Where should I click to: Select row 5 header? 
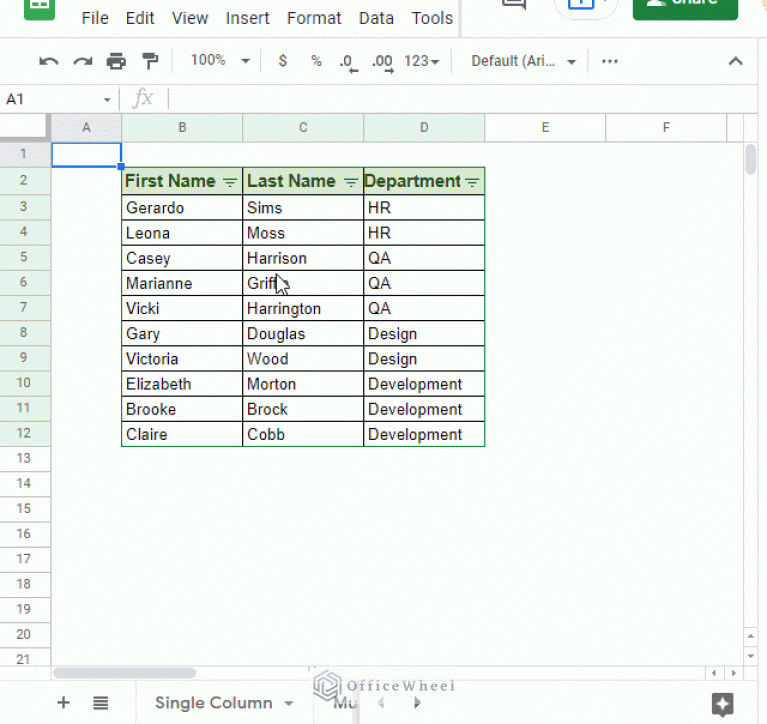pyautogui.click(x=23, y=257)
